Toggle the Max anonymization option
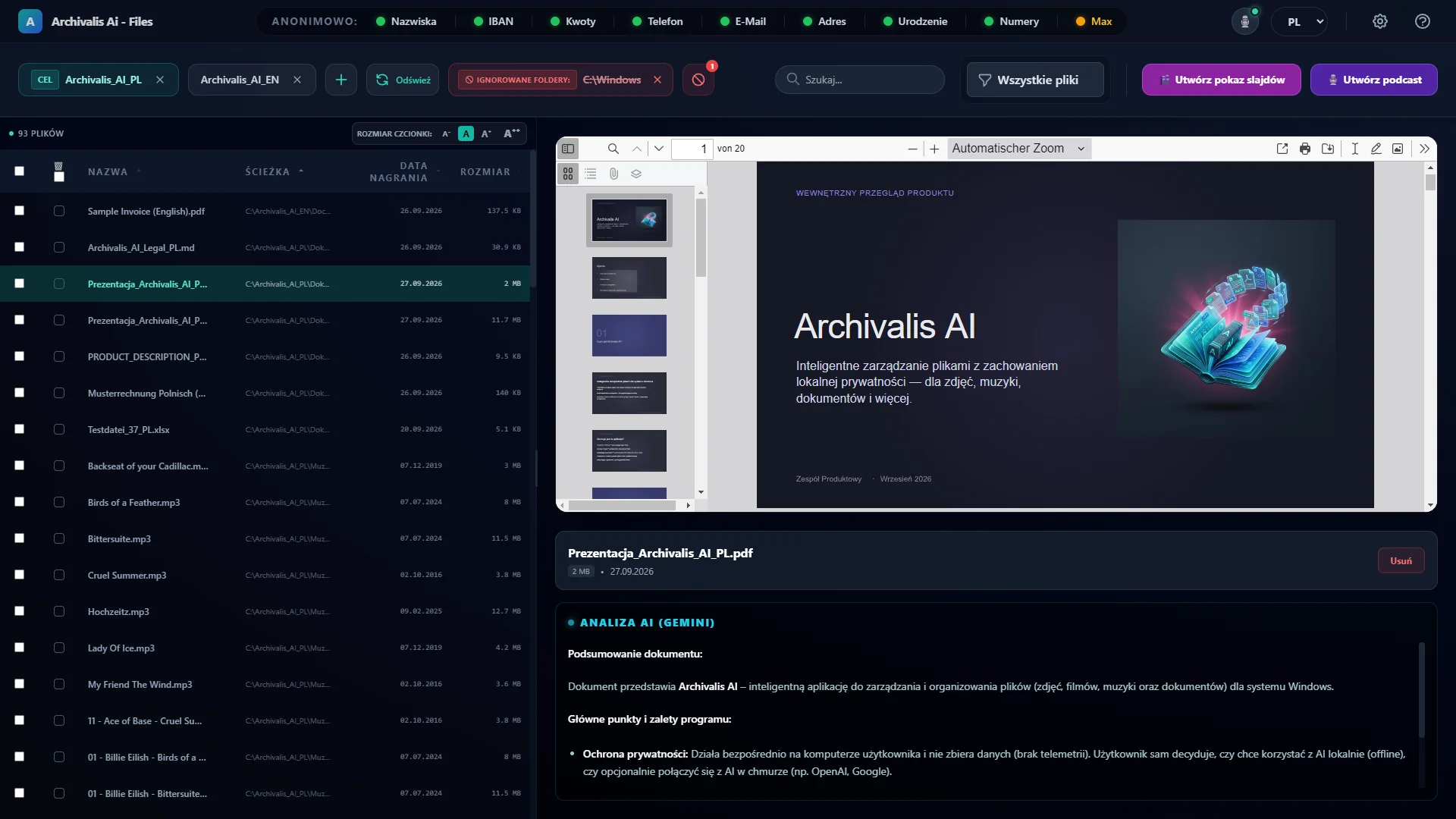 point(1094,21)
